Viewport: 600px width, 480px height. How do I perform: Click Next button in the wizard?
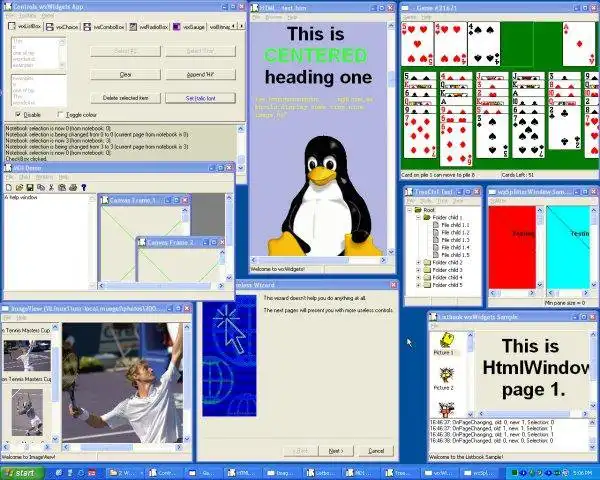click(x=336, y=451)
